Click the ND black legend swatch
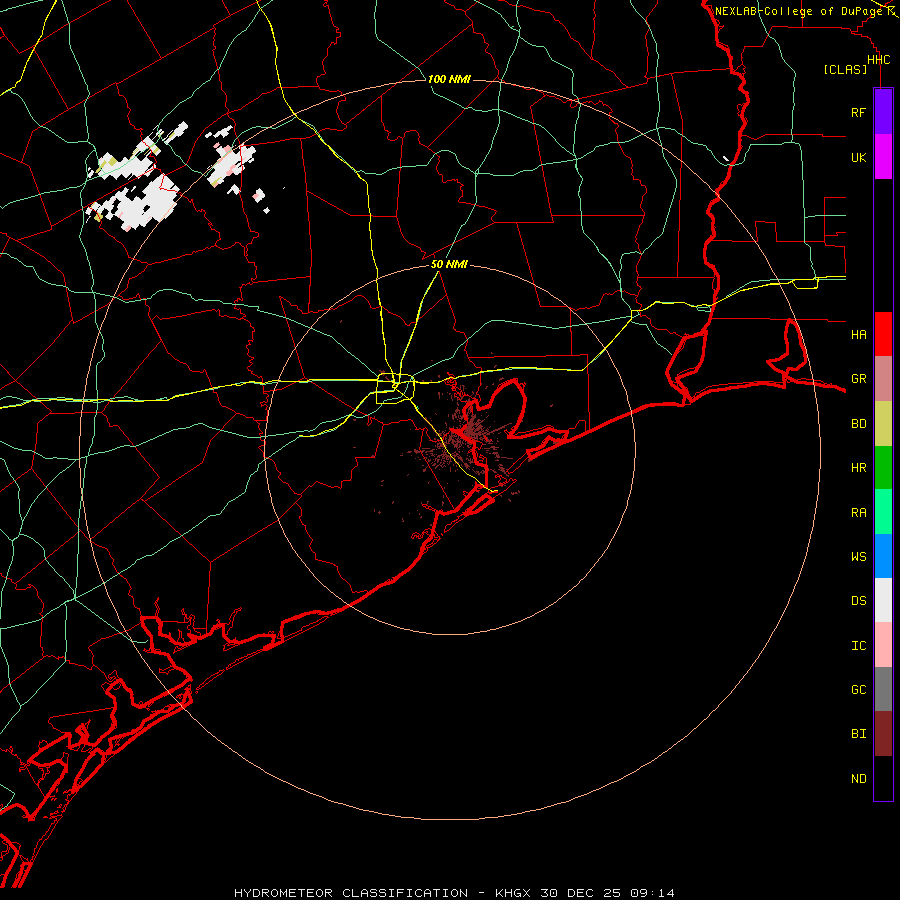The height and width of the screenshot is (900, 900). tap(883, 778)
